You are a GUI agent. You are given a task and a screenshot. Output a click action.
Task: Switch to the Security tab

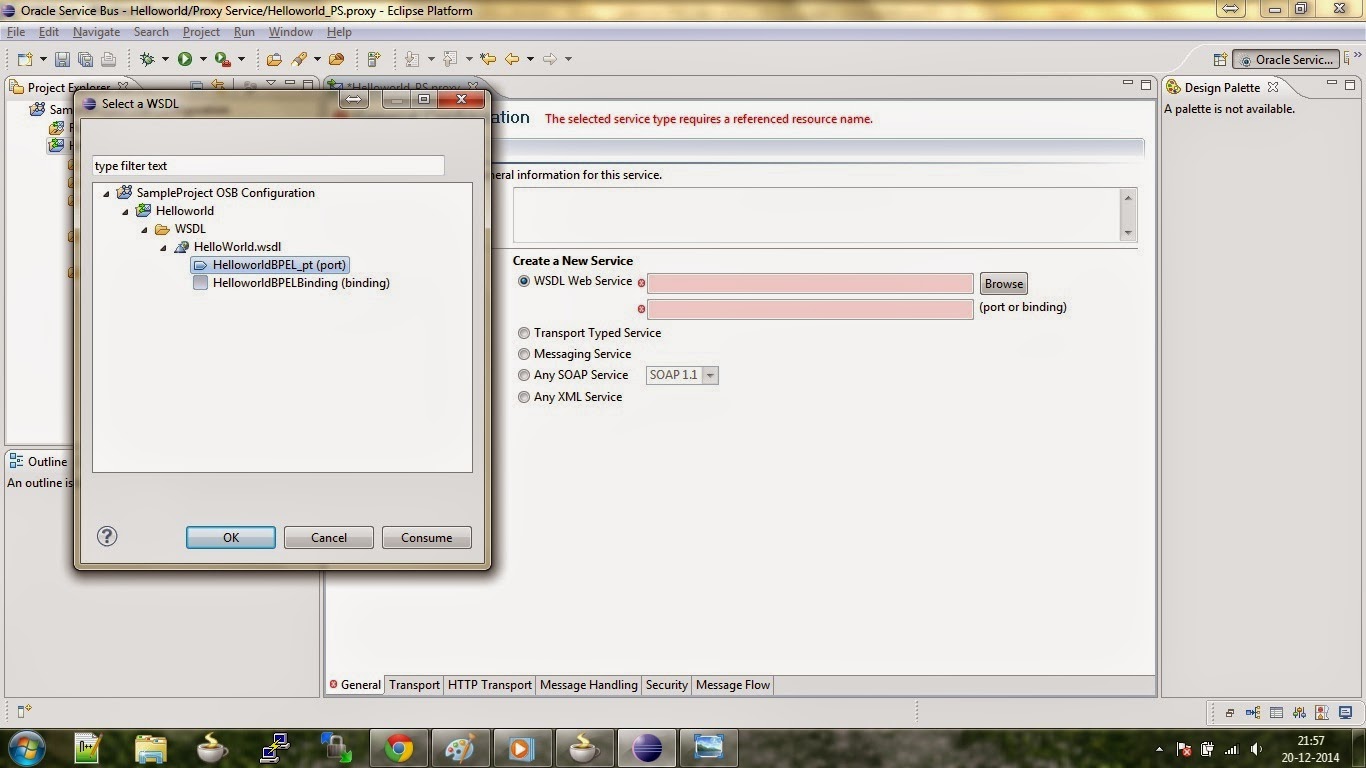(x=666, y=685)
